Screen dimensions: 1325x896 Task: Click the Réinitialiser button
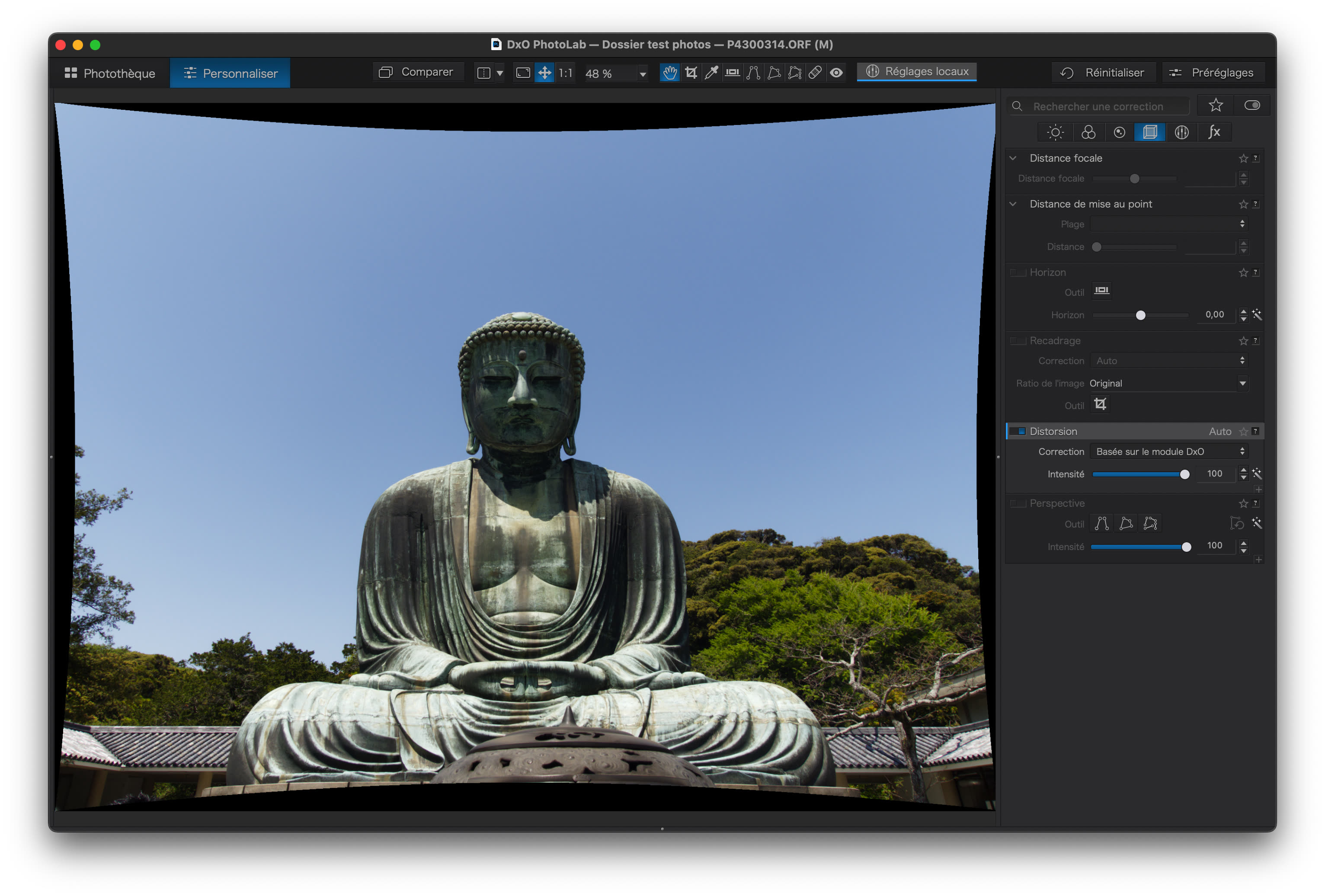(x=1103, y=72)
